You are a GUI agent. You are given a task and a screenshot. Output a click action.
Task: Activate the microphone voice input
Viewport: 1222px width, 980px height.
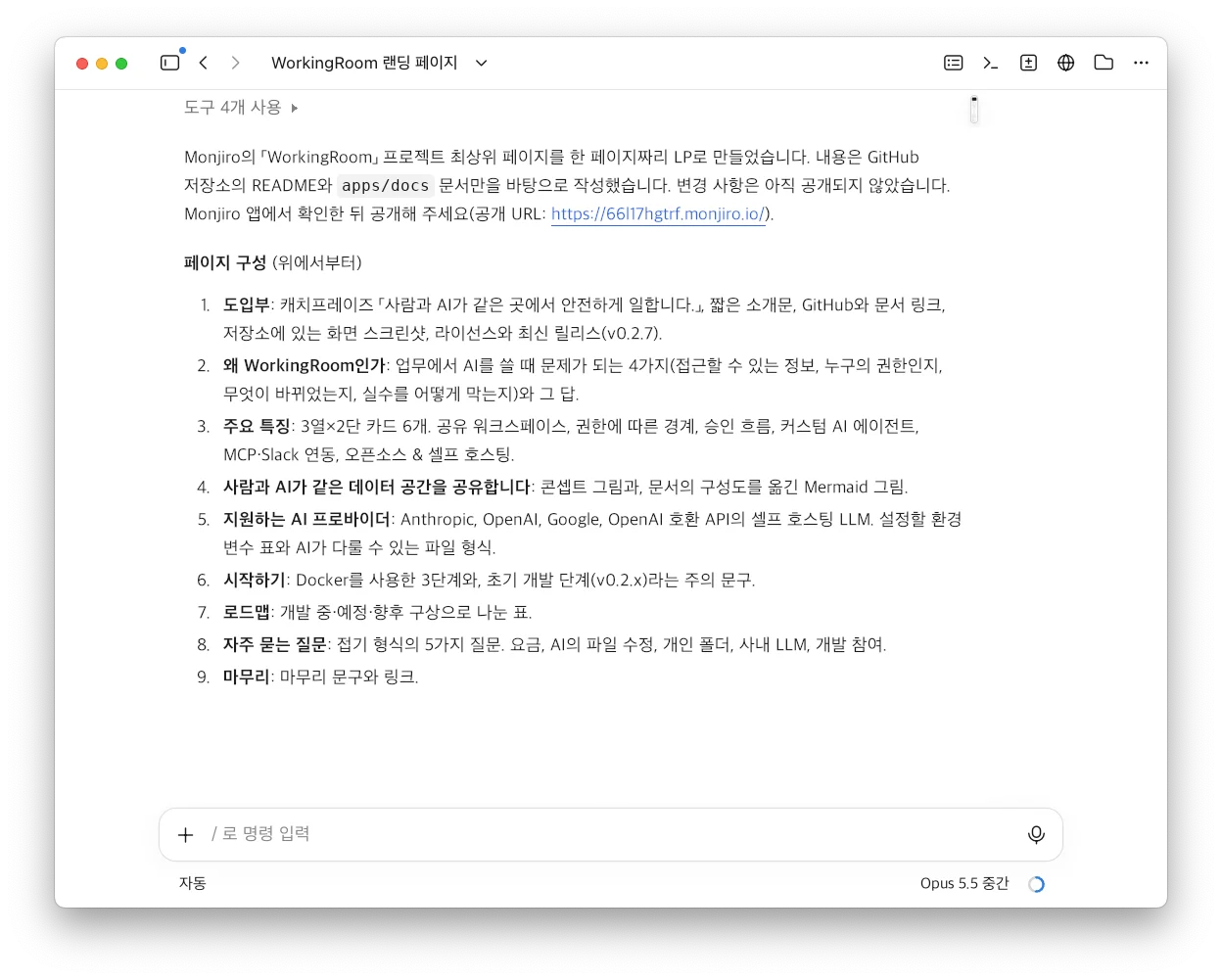point(1036,834)
